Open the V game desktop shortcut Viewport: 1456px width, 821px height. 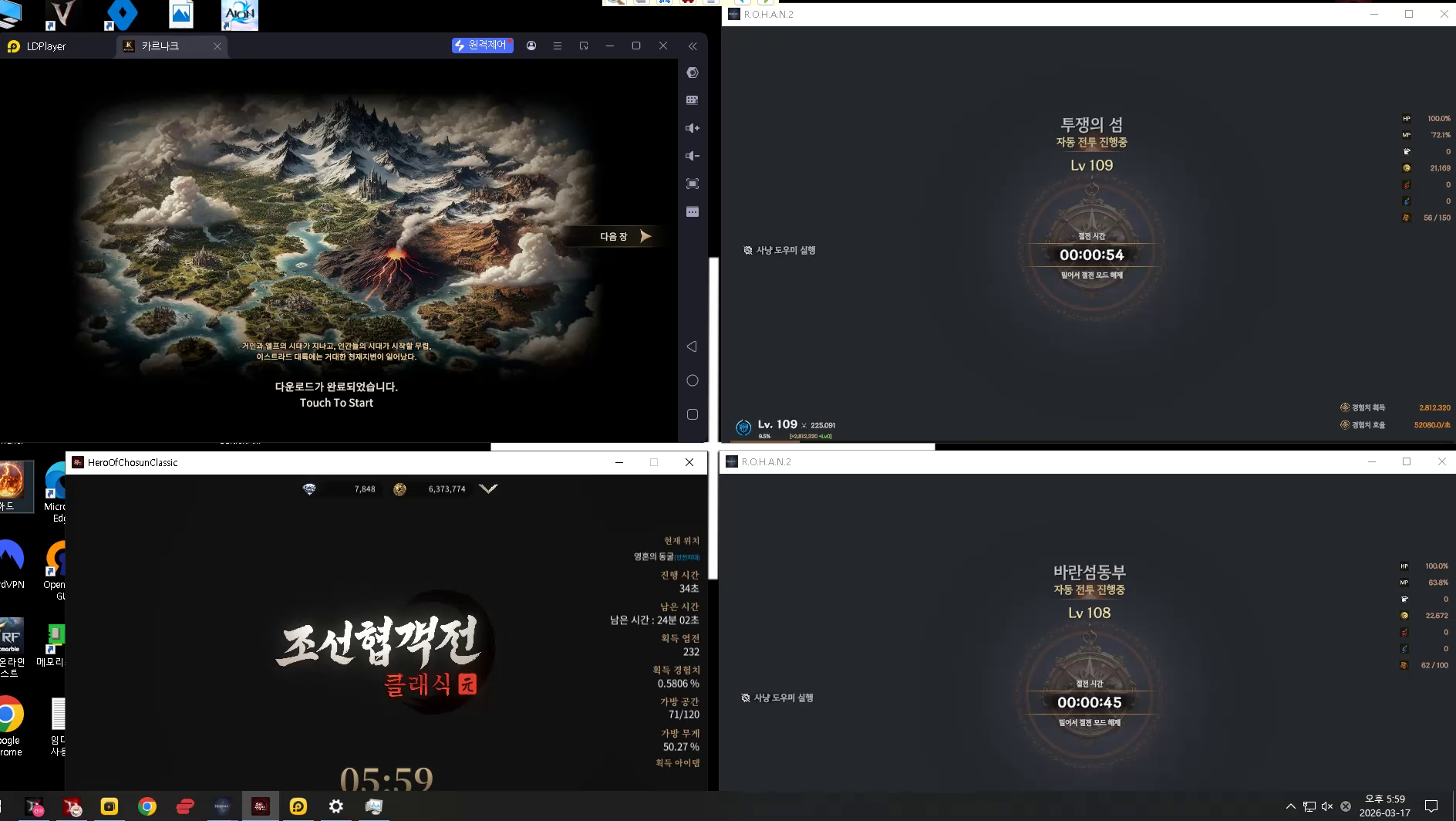point(62,15)
